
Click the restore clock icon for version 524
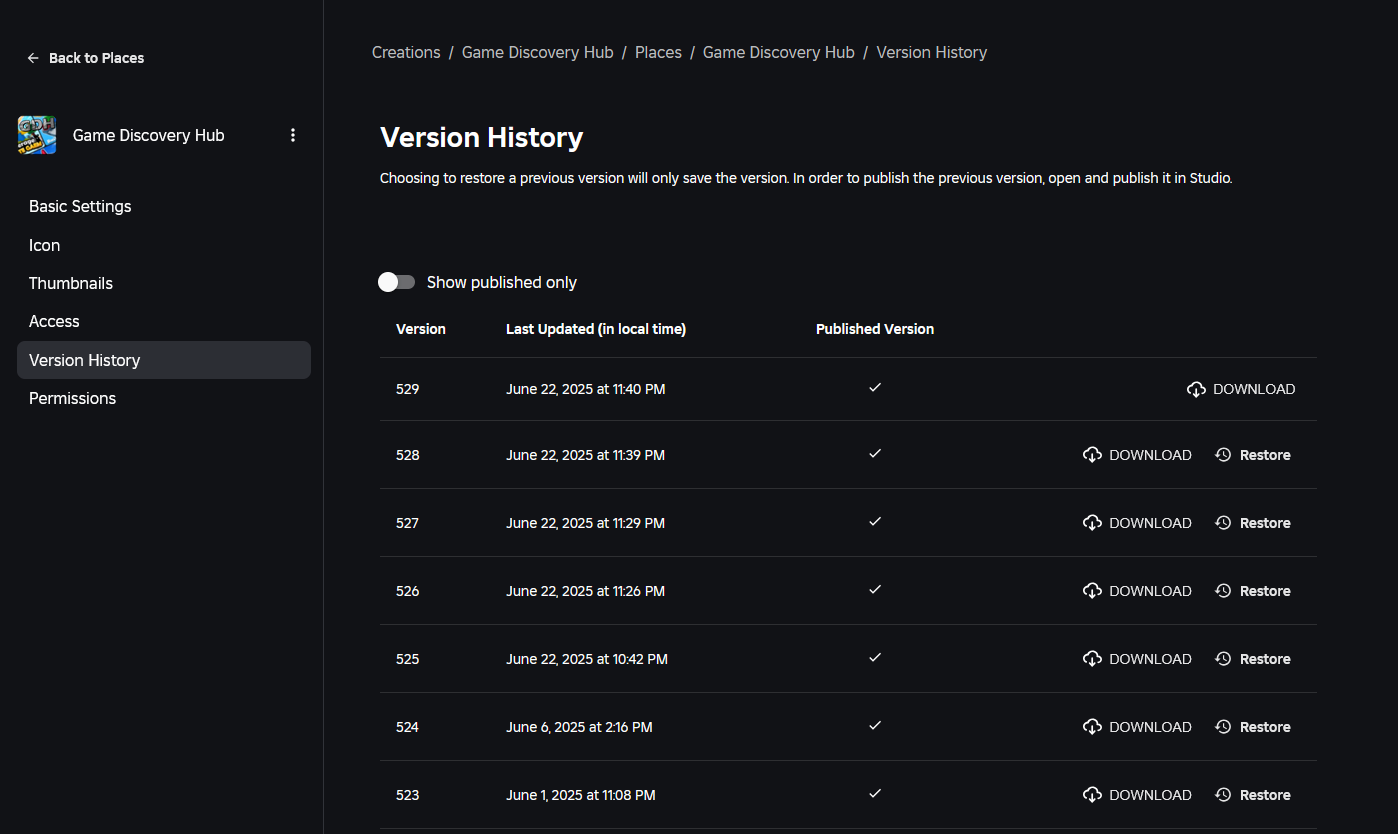tap(1223, 727)
